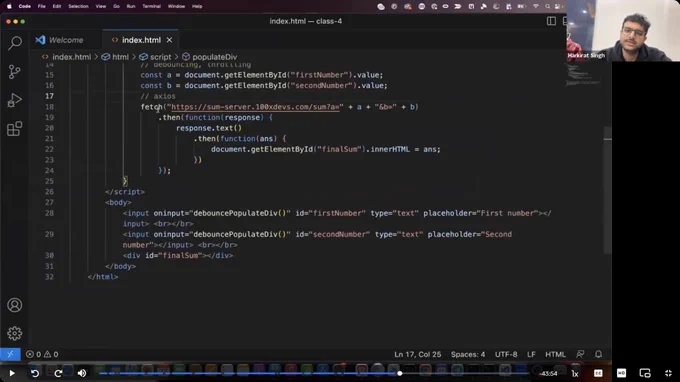Switch to the Welcome tab
The image size is (680, 382).
59,40
